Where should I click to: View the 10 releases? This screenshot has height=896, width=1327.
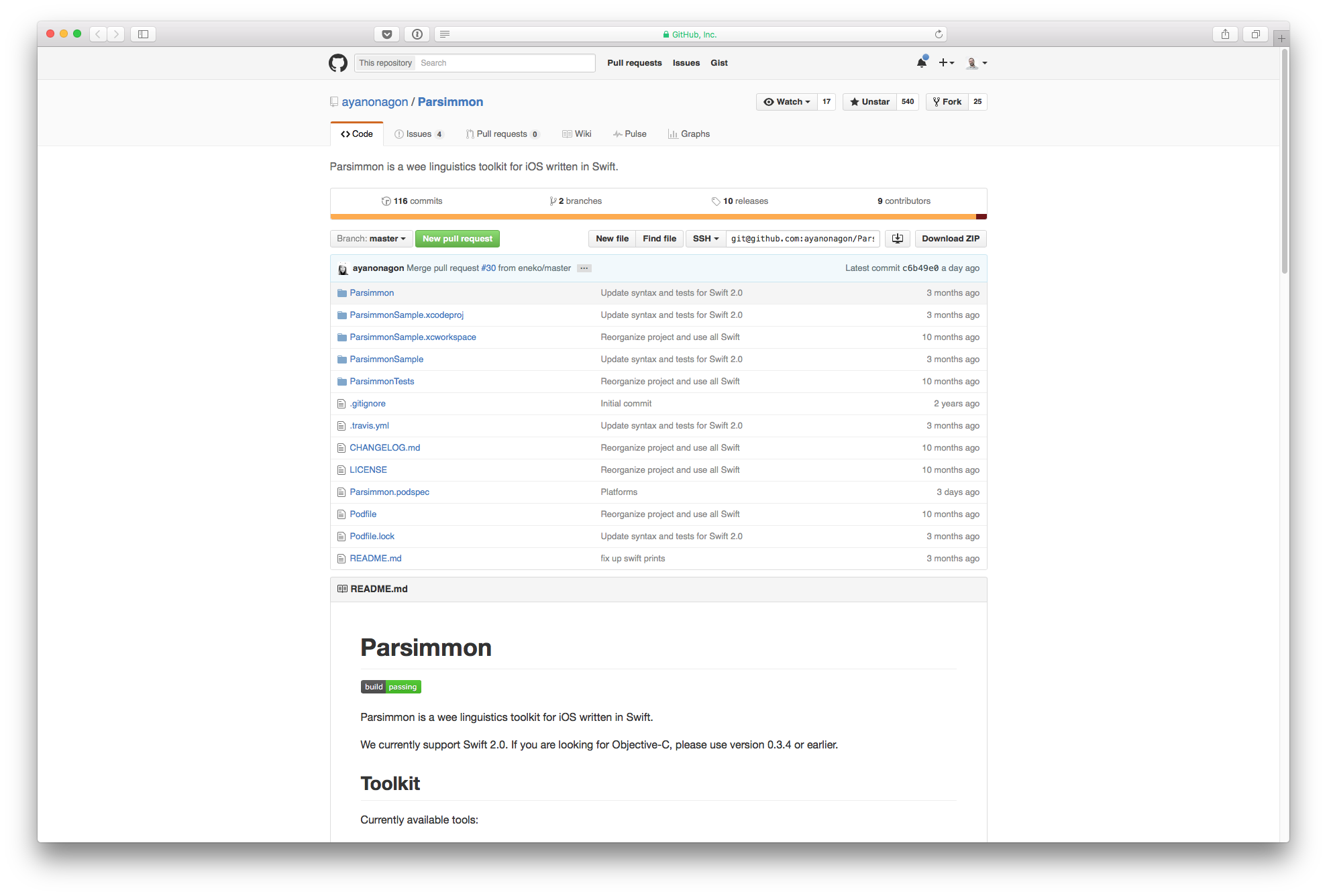point(740,201)
